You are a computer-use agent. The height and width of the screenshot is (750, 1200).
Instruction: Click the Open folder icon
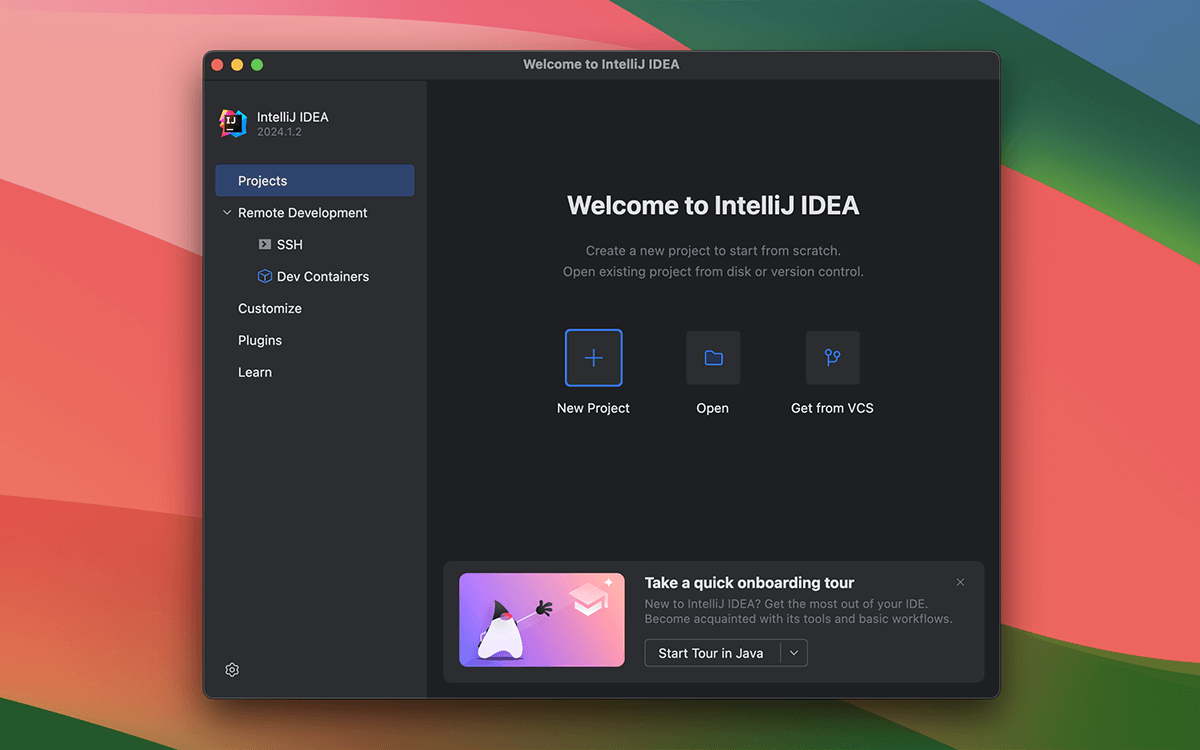713,358
